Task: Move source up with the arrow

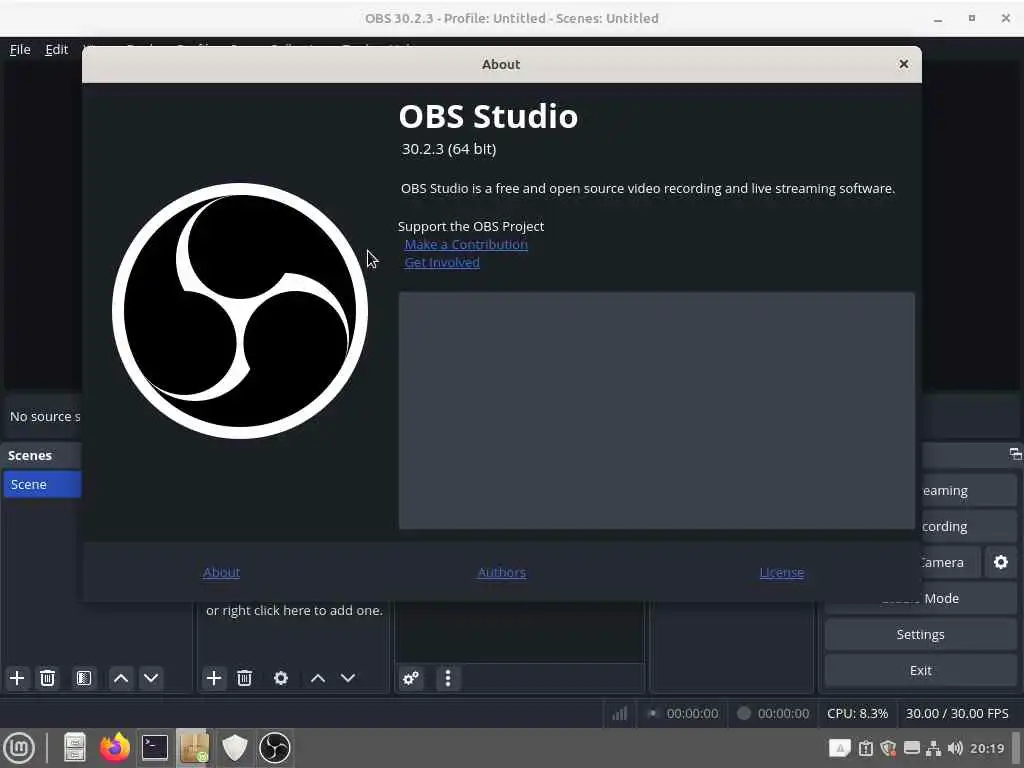Action: pyautogui.click(x=318, y=678)
